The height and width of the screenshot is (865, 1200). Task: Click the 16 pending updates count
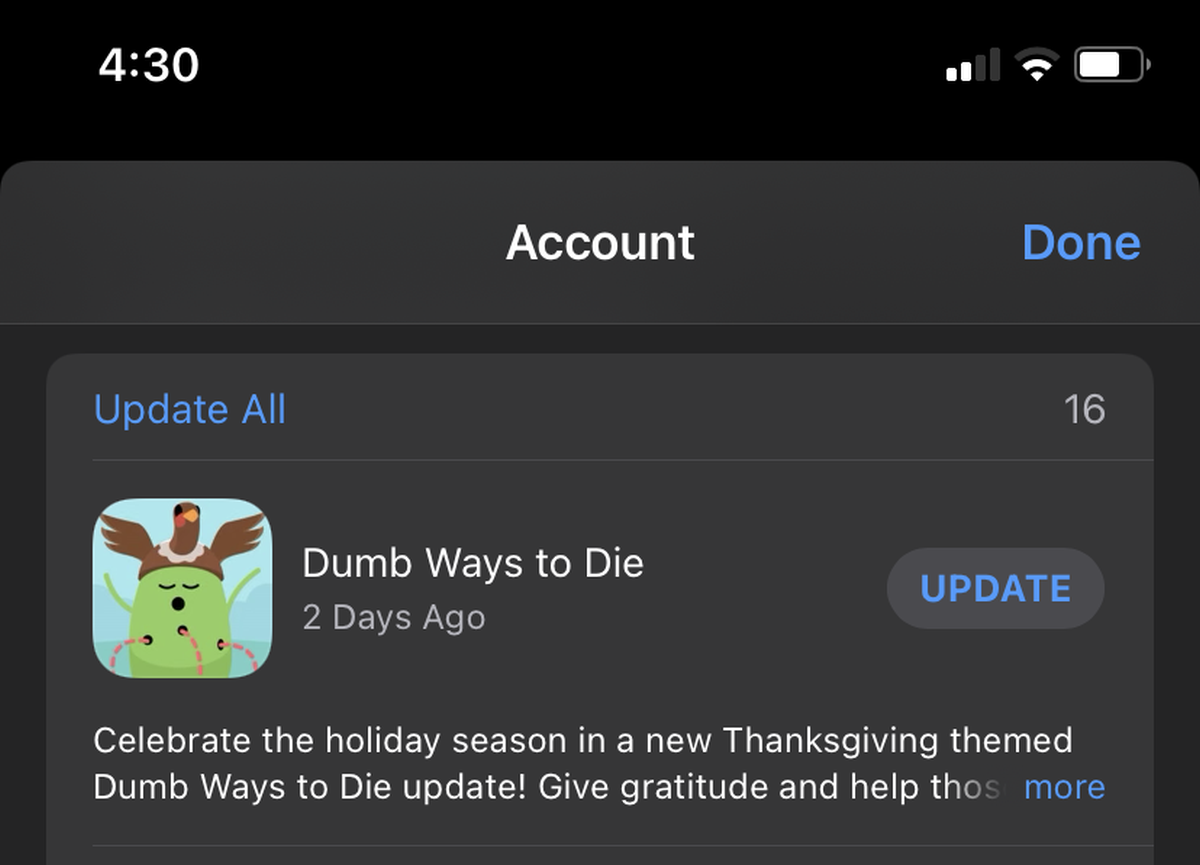point(1085,410)
